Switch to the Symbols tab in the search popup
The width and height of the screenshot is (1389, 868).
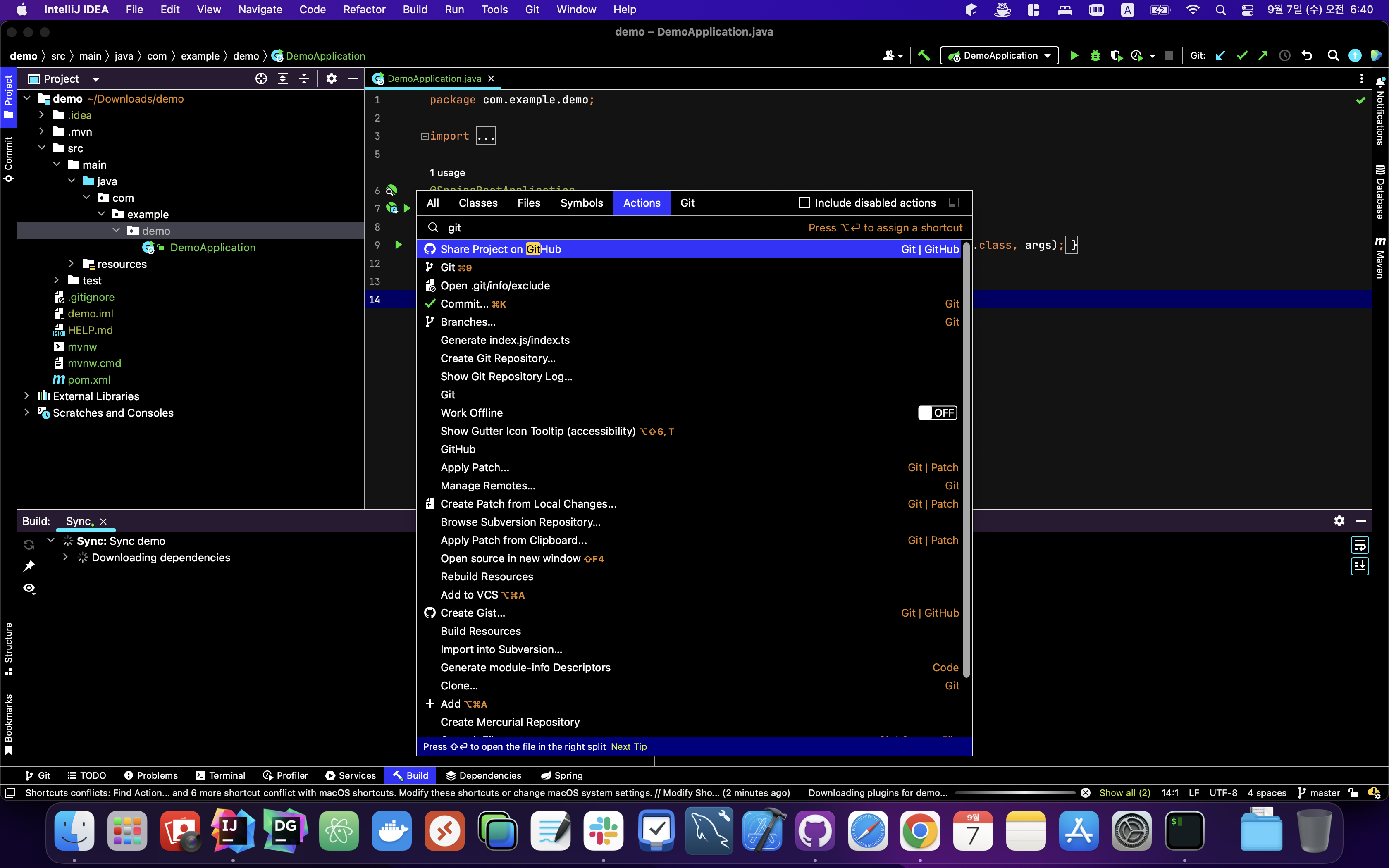[581, 203]
